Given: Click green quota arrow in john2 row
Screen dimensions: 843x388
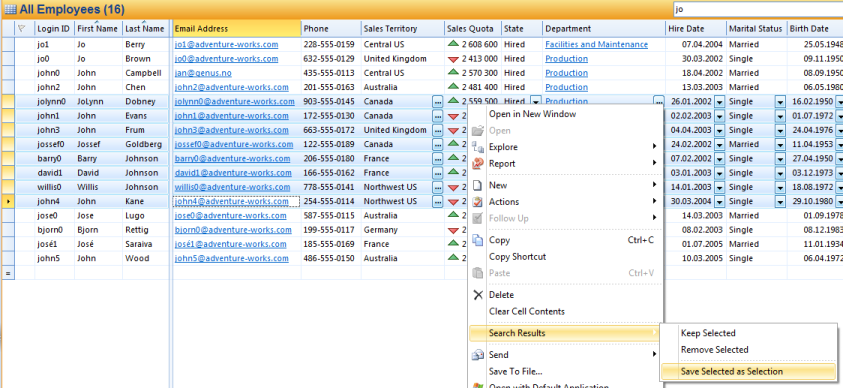Looking at the screenshot, I should 453,87.
